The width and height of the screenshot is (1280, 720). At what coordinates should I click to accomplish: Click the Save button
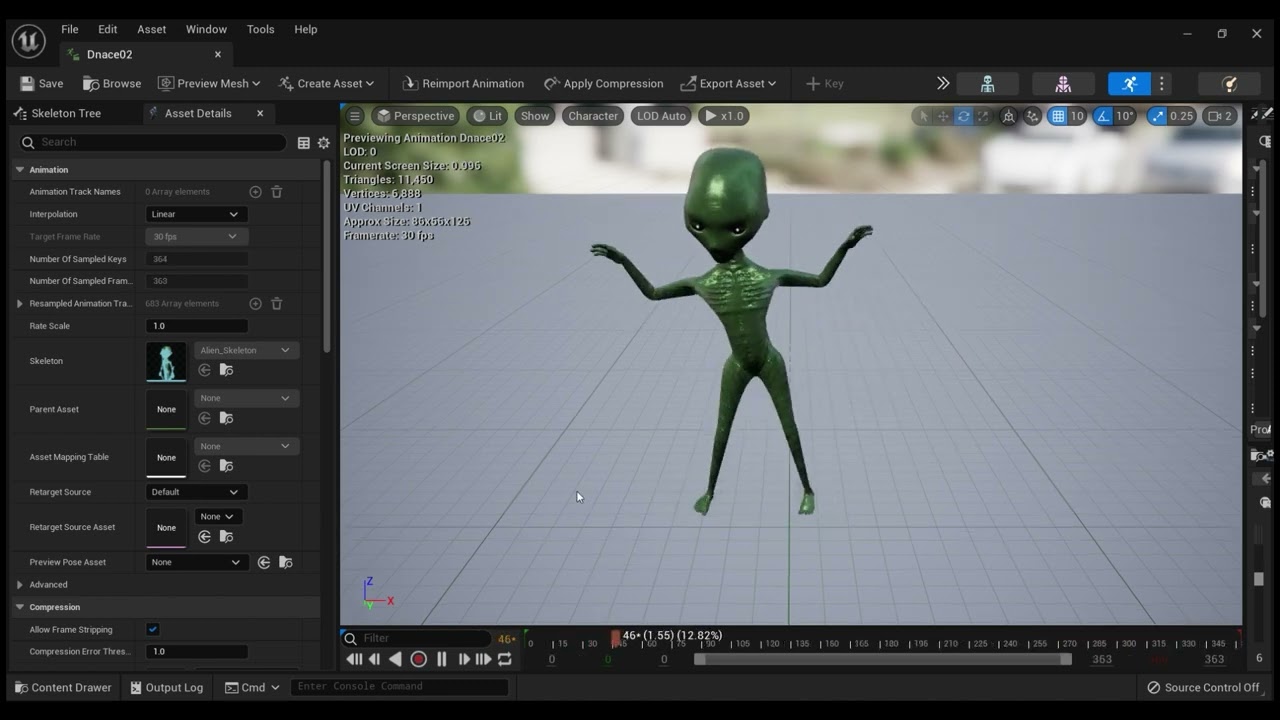(x=41, y=84)
